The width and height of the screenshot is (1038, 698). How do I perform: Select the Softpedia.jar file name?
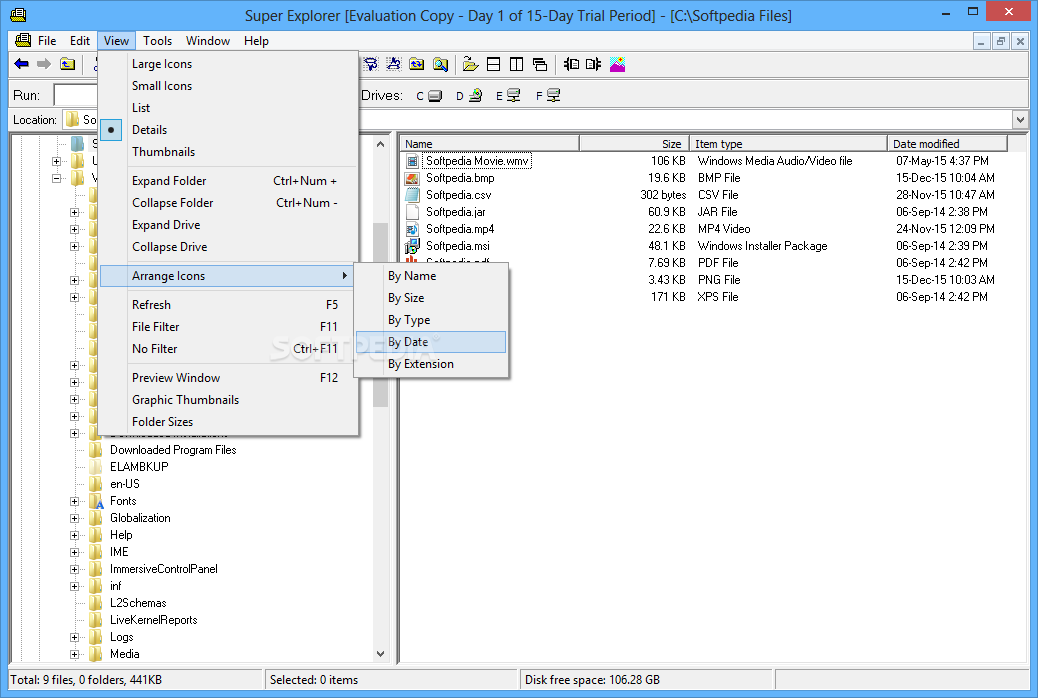click(455, 212)
